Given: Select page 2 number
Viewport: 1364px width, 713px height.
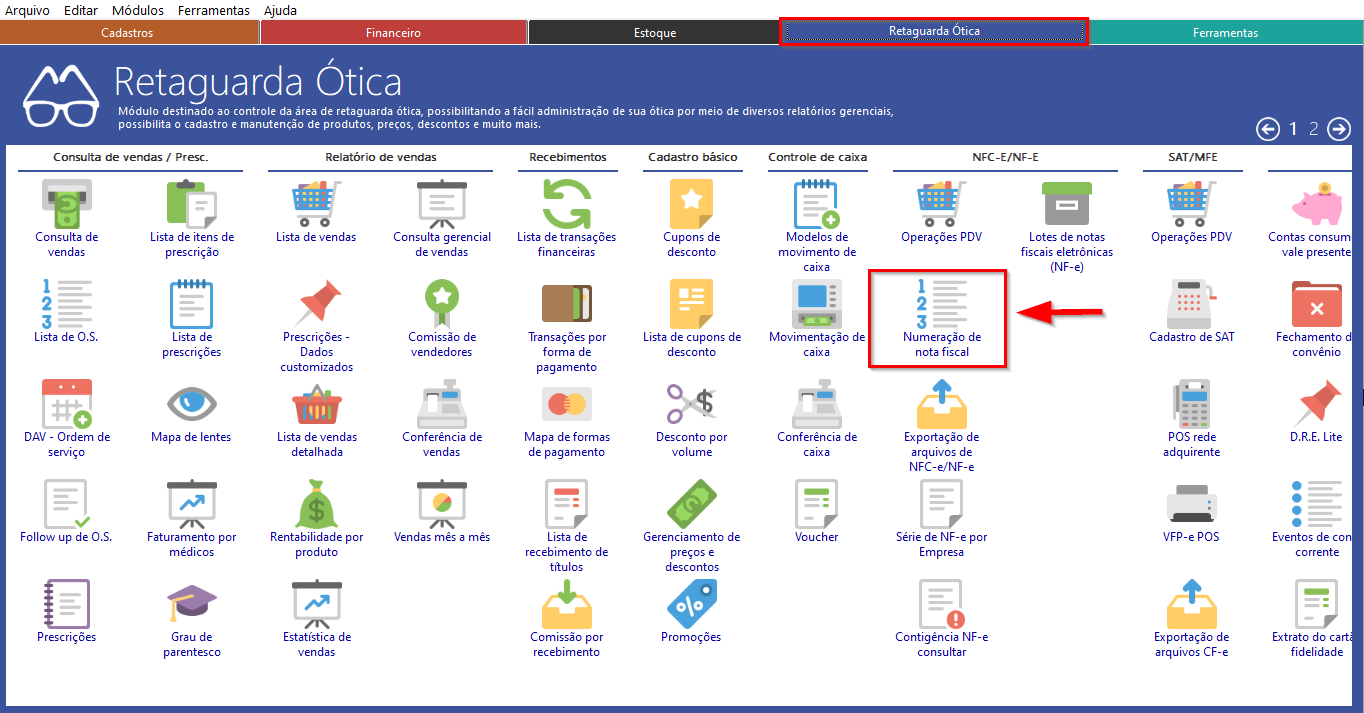Looking at the screenshot, I should coord(1314,129).
